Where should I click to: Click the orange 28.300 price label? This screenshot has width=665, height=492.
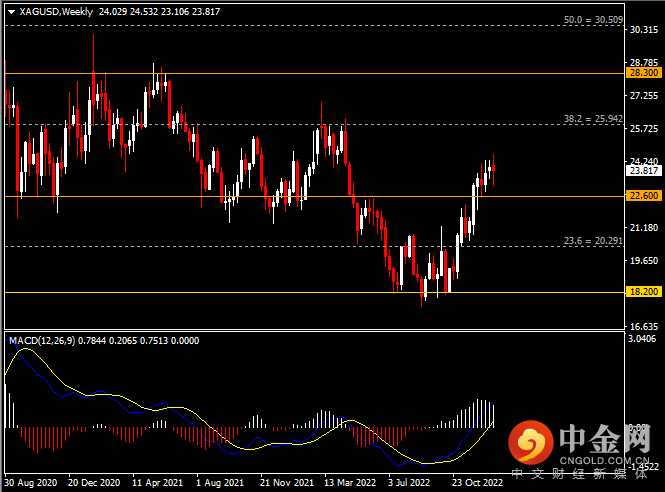(x=640, y=73)
